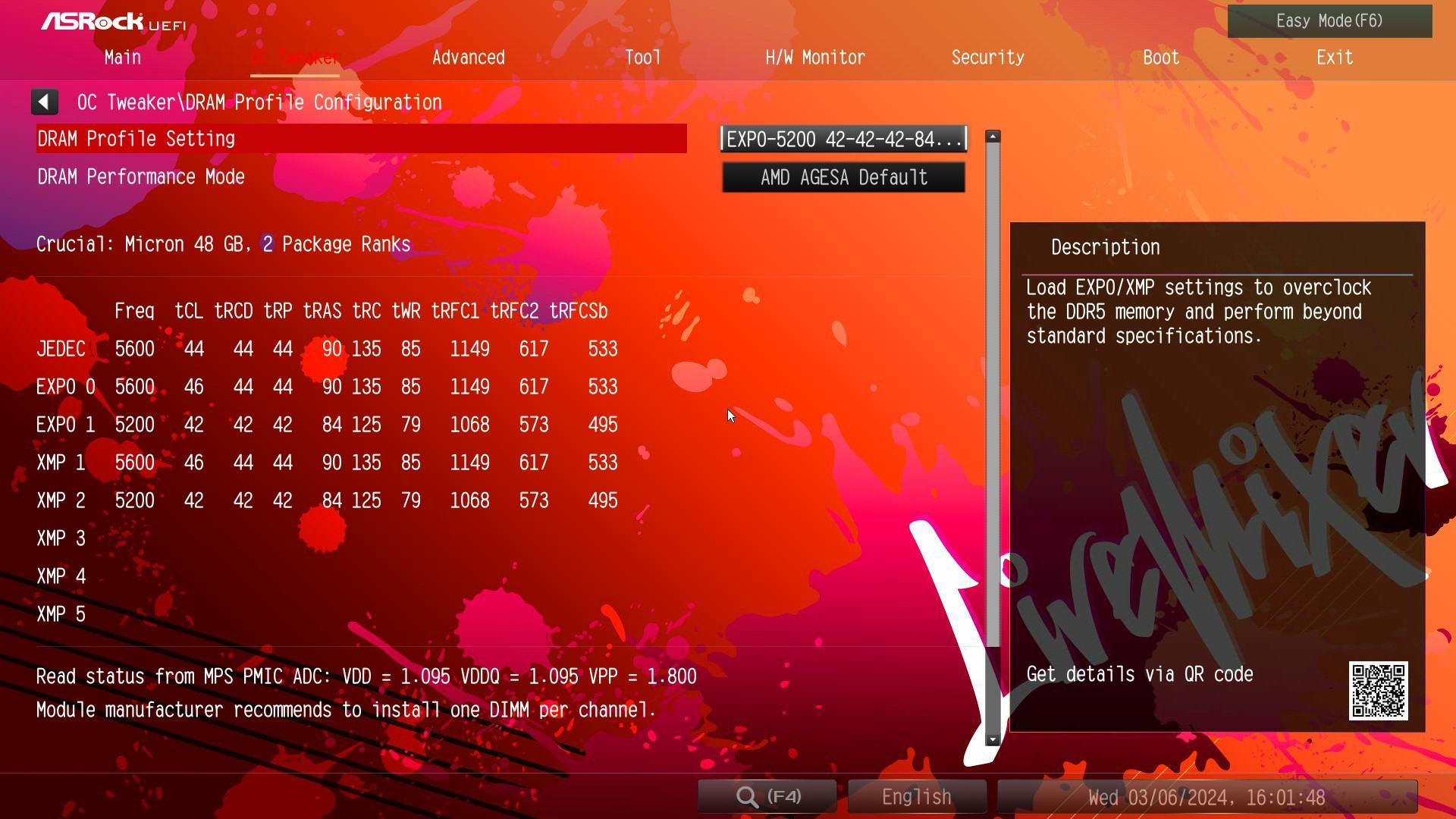Viewport: 1456px width, 819px height.
Task: Click the Freq column header
Action: (134, 311)
